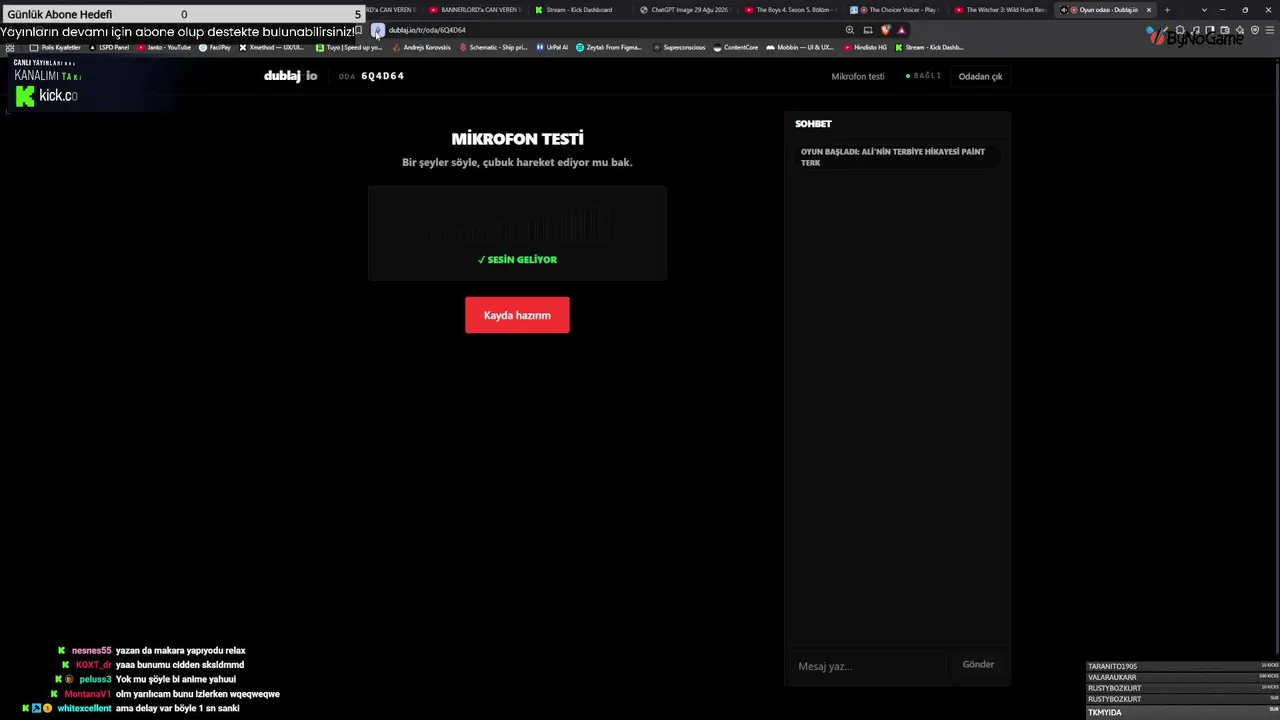Open Superconscious bookmark
Screen dimensions: 1280x720
679,47
